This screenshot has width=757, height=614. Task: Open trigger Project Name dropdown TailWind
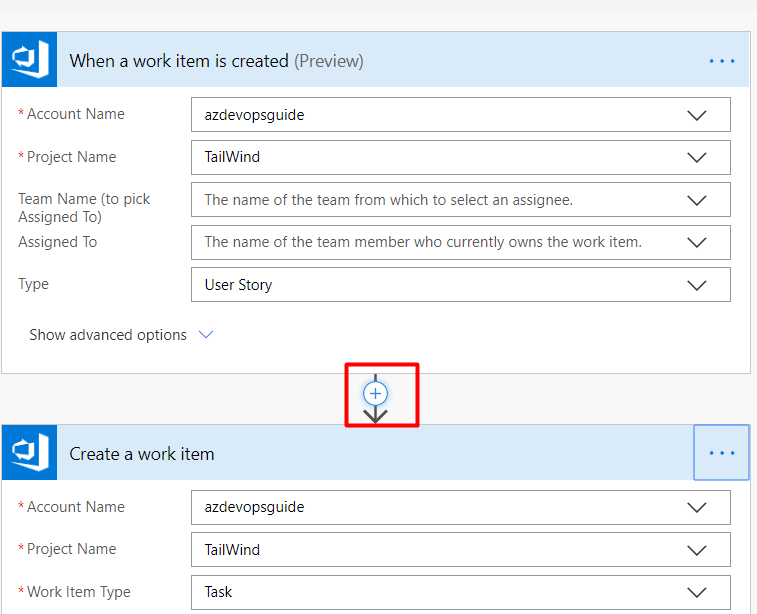[x=461, y=157]
